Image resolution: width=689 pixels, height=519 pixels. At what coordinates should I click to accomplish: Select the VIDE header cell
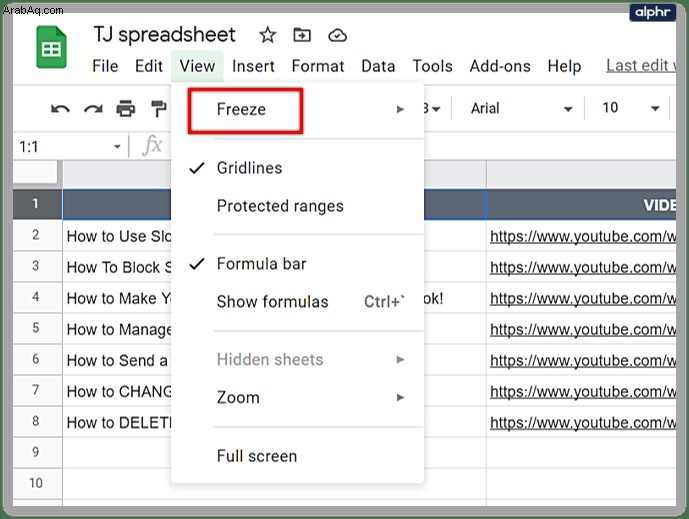click(581, 204)
